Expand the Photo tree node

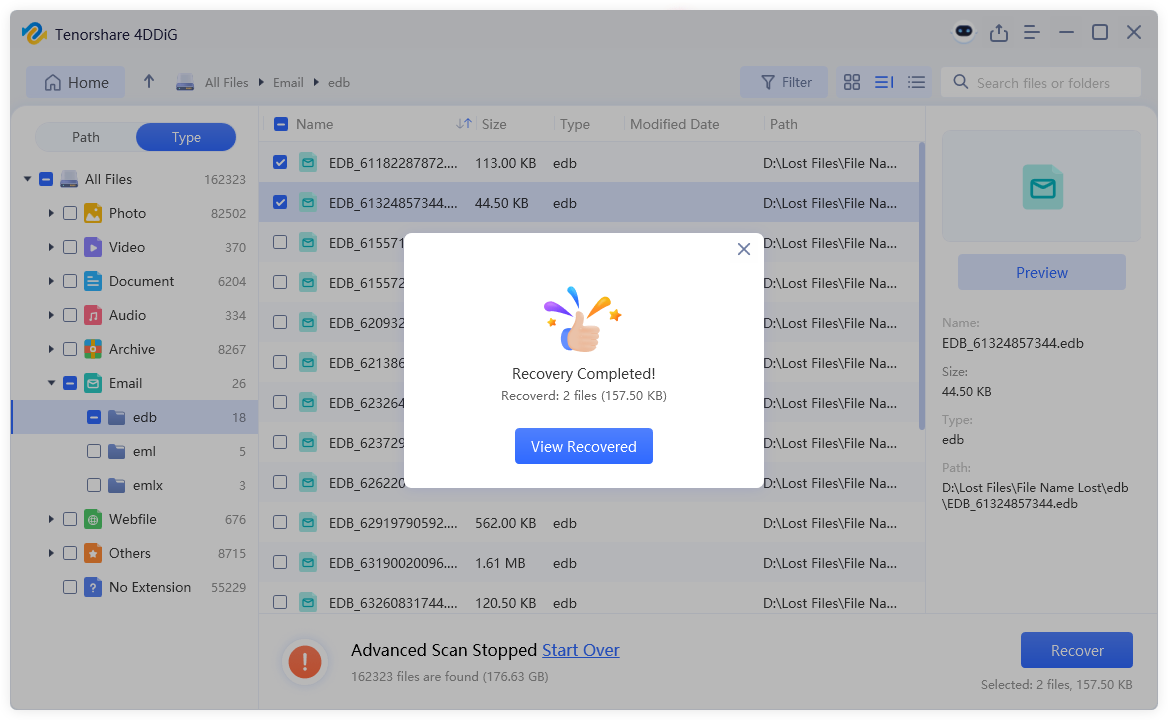[51, 214]
